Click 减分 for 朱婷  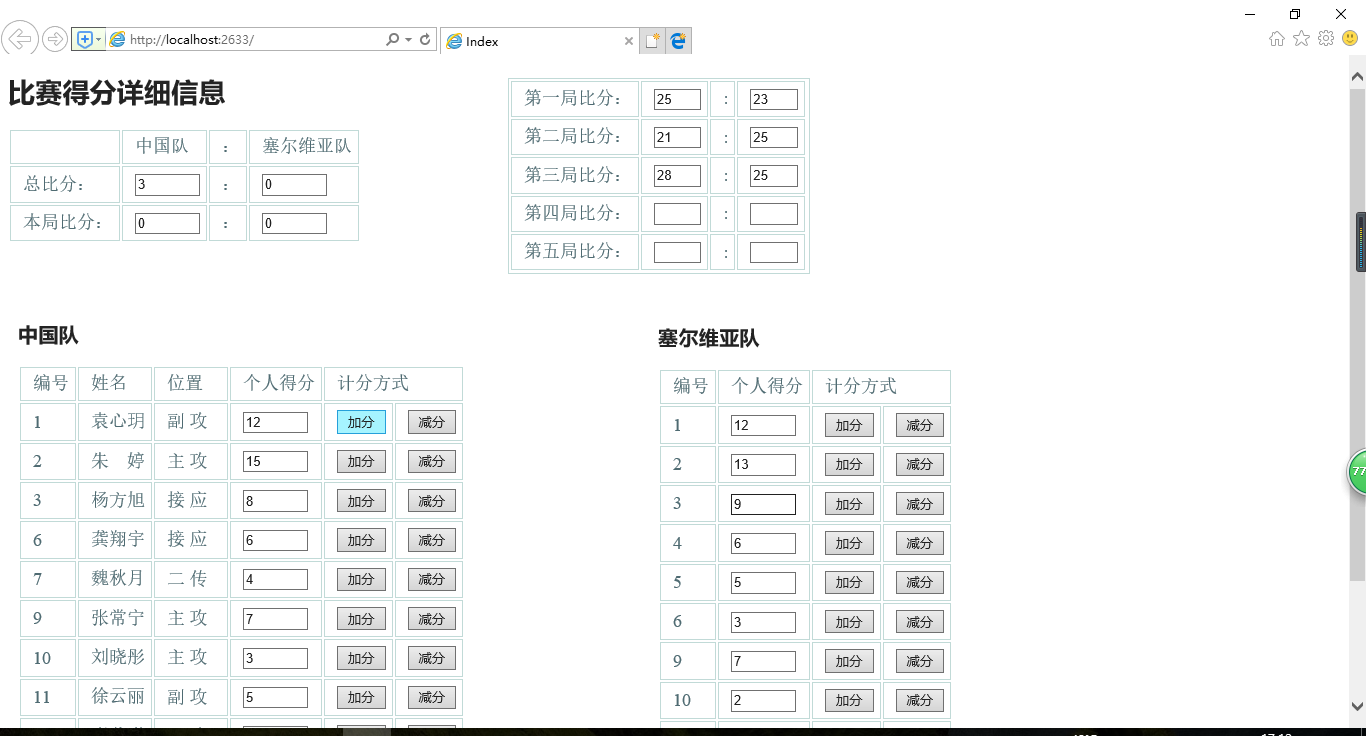(431, 461)
